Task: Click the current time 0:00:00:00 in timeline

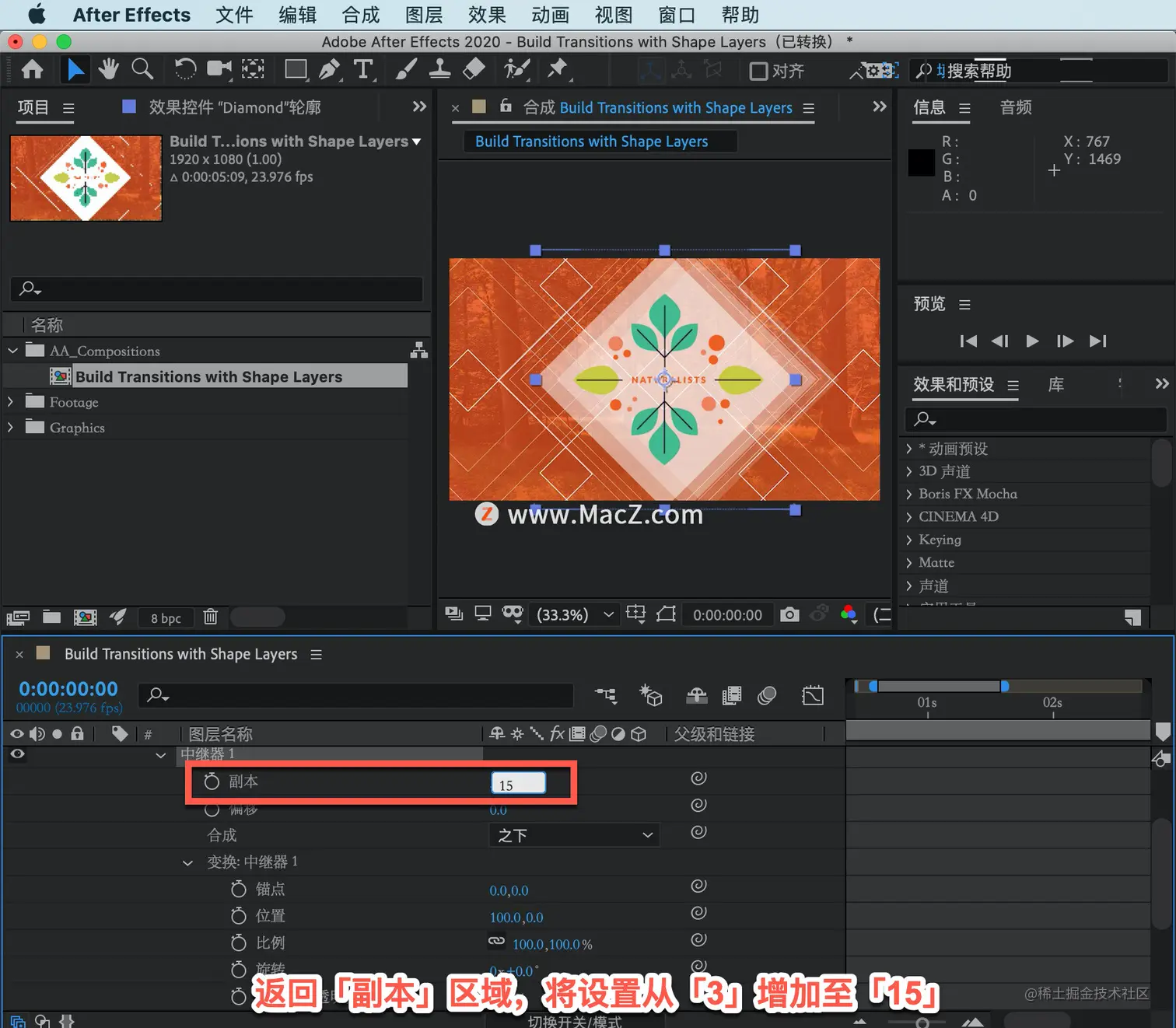Action: tap(68, 689)
